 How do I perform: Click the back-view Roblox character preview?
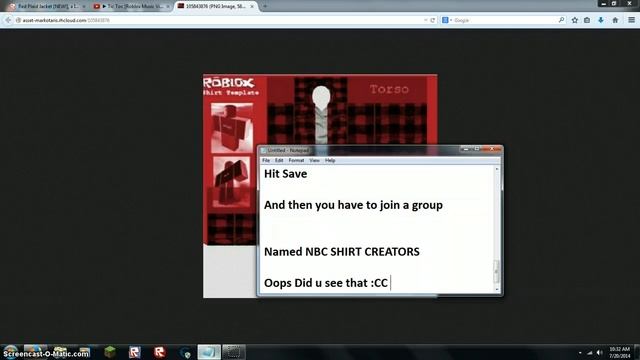(x=231, y=182)
